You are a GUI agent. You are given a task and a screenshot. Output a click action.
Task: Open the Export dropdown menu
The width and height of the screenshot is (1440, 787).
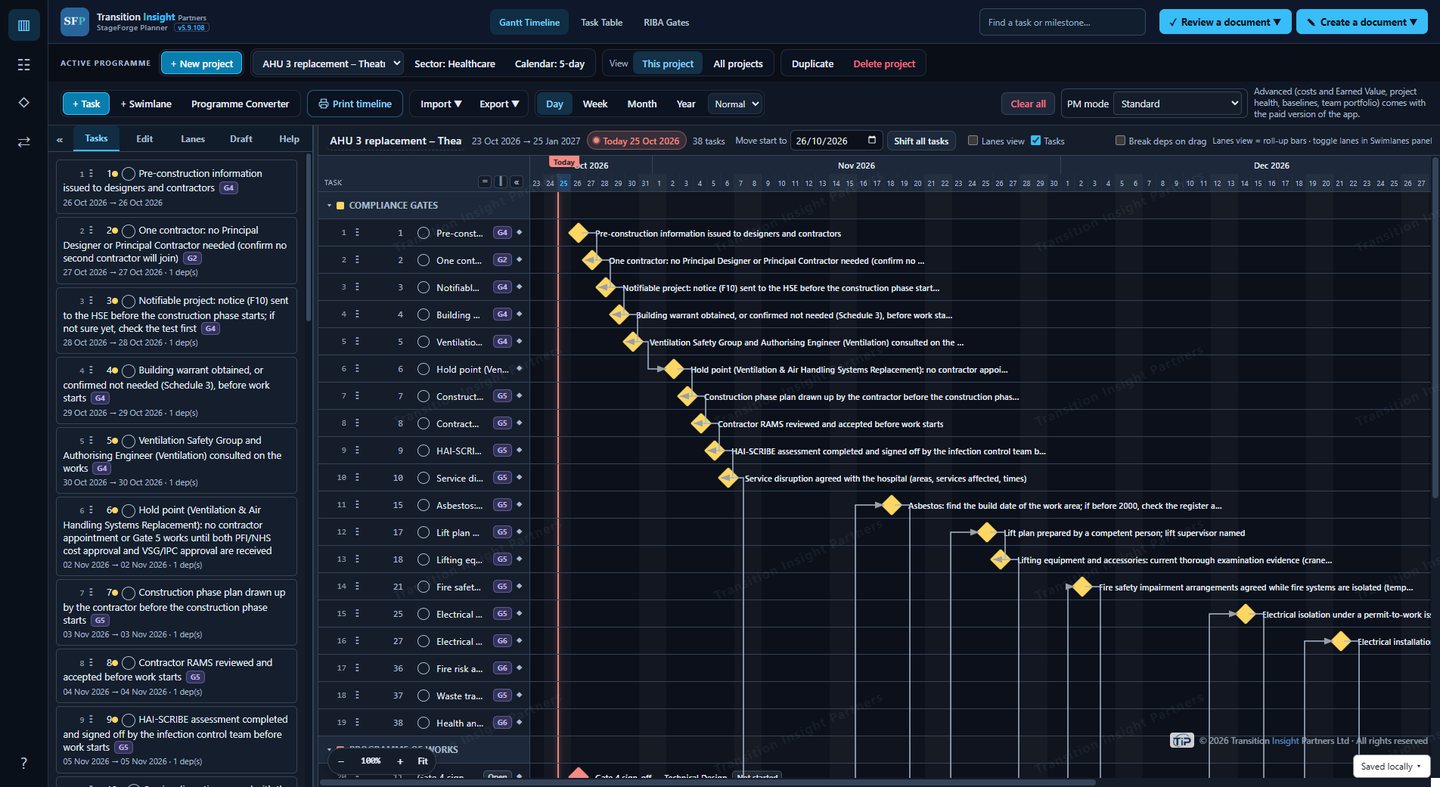coord(499,104)
